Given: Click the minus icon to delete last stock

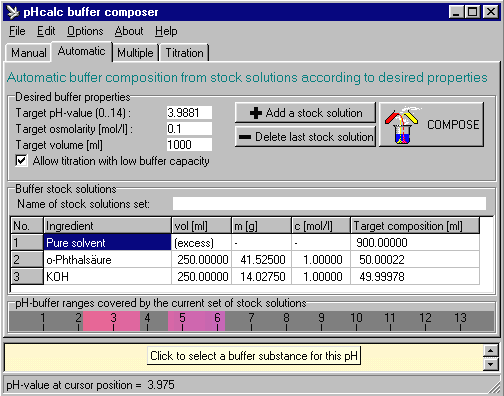Looking at the screenshot, I should coord(245,137).
